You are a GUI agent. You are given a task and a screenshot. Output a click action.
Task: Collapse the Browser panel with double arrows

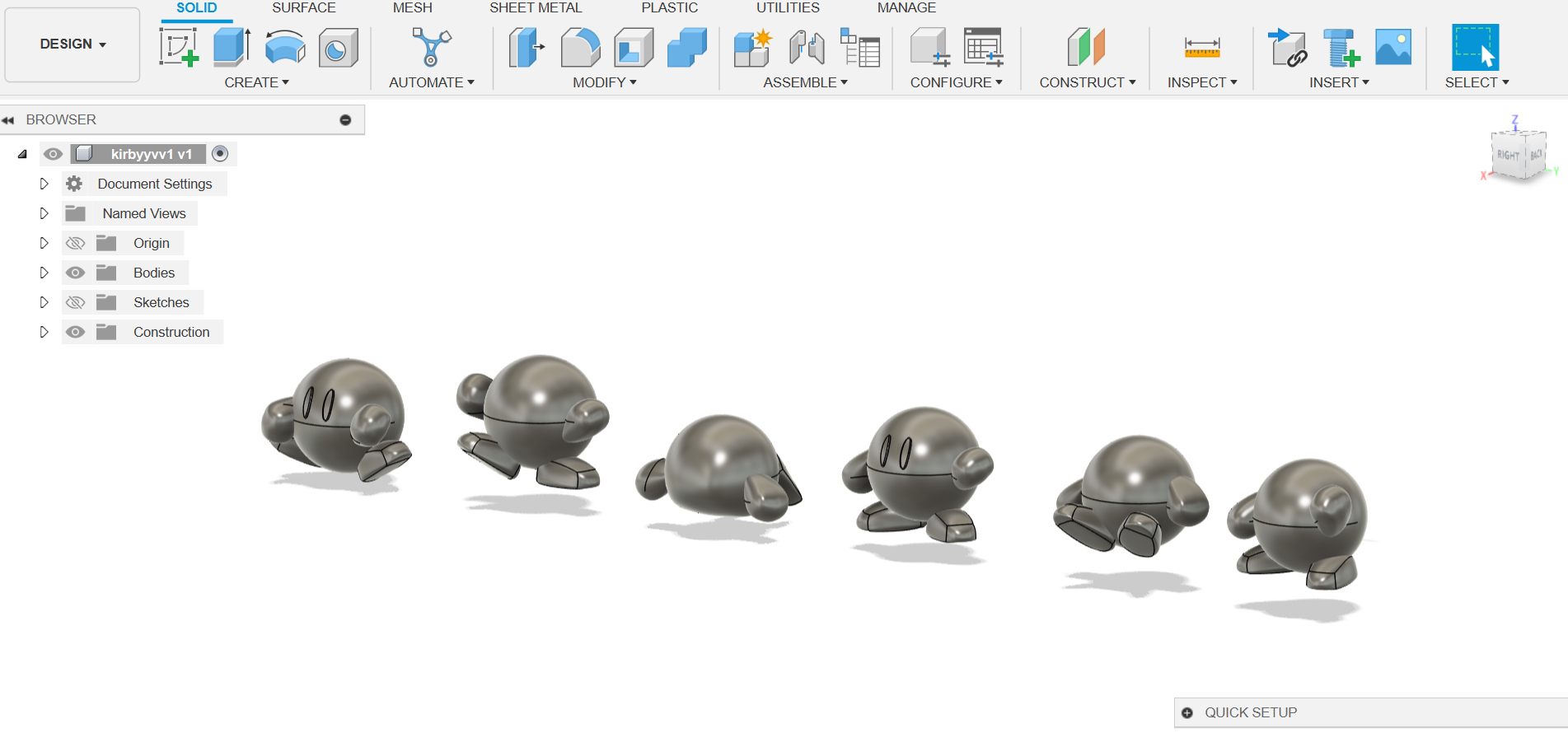tap(8, 120)
